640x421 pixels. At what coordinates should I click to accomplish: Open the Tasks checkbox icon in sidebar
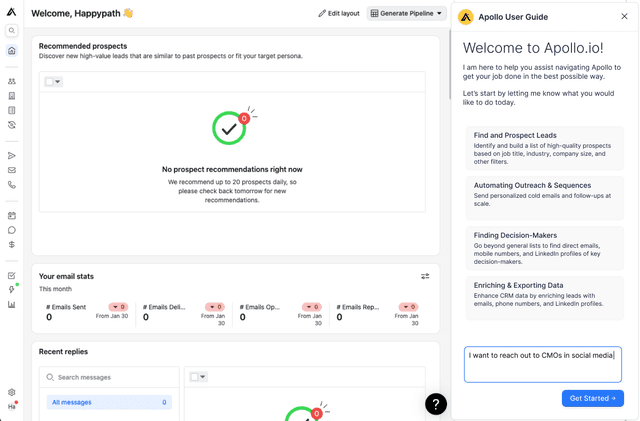pos(11,276)
